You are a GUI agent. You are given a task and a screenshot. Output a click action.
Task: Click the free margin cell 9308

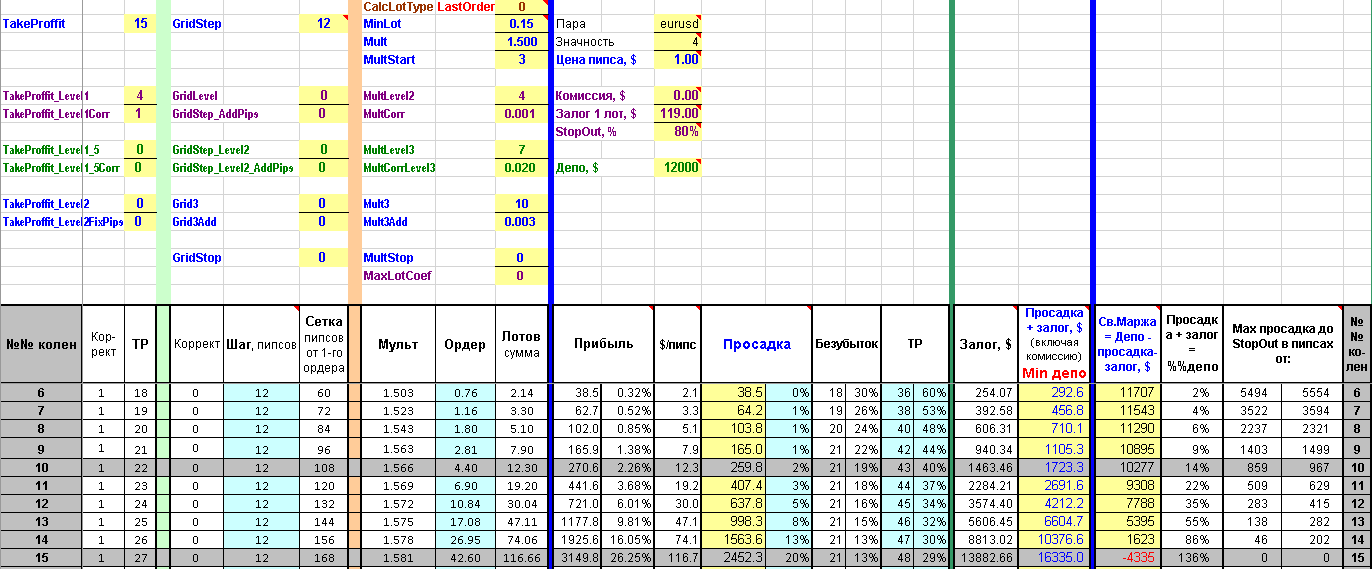(1127, 485)
